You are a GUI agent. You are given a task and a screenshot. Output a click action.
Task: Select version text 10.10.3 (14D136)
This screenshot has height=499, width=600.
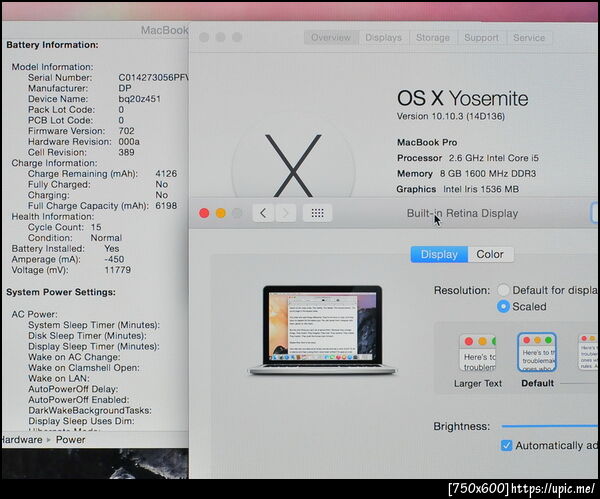(x=468, y=116)
